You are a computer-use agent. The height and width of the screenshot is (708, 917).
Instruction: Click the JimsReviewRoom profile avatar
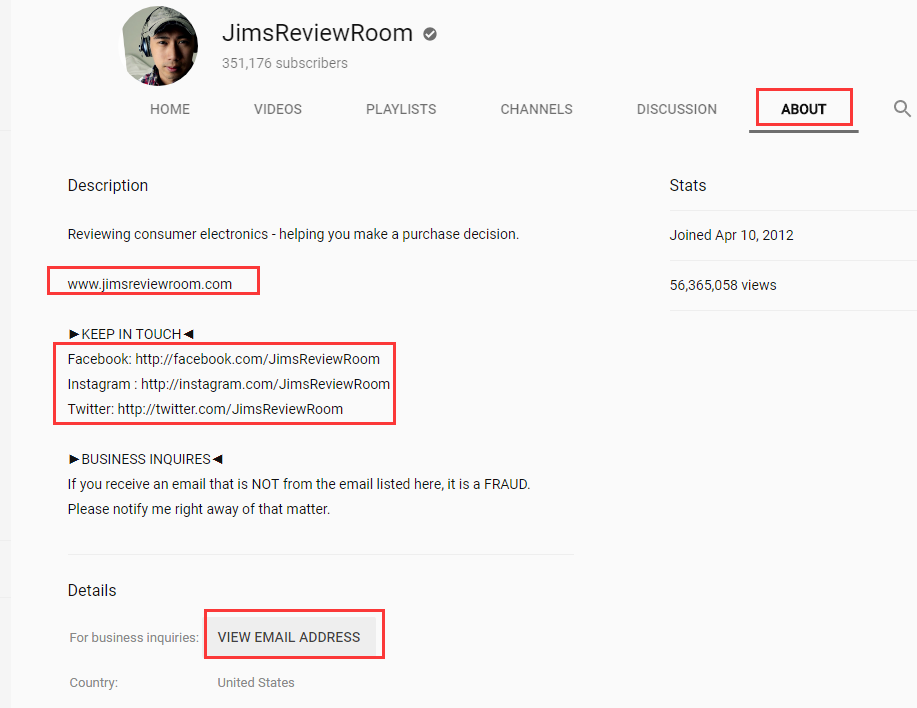click(x=160, y=46)
